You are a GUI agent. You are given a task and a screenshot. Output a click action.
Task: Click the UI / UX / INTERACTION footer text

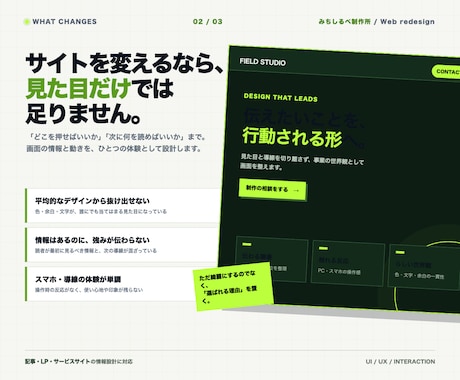click(x=400, y=361)
